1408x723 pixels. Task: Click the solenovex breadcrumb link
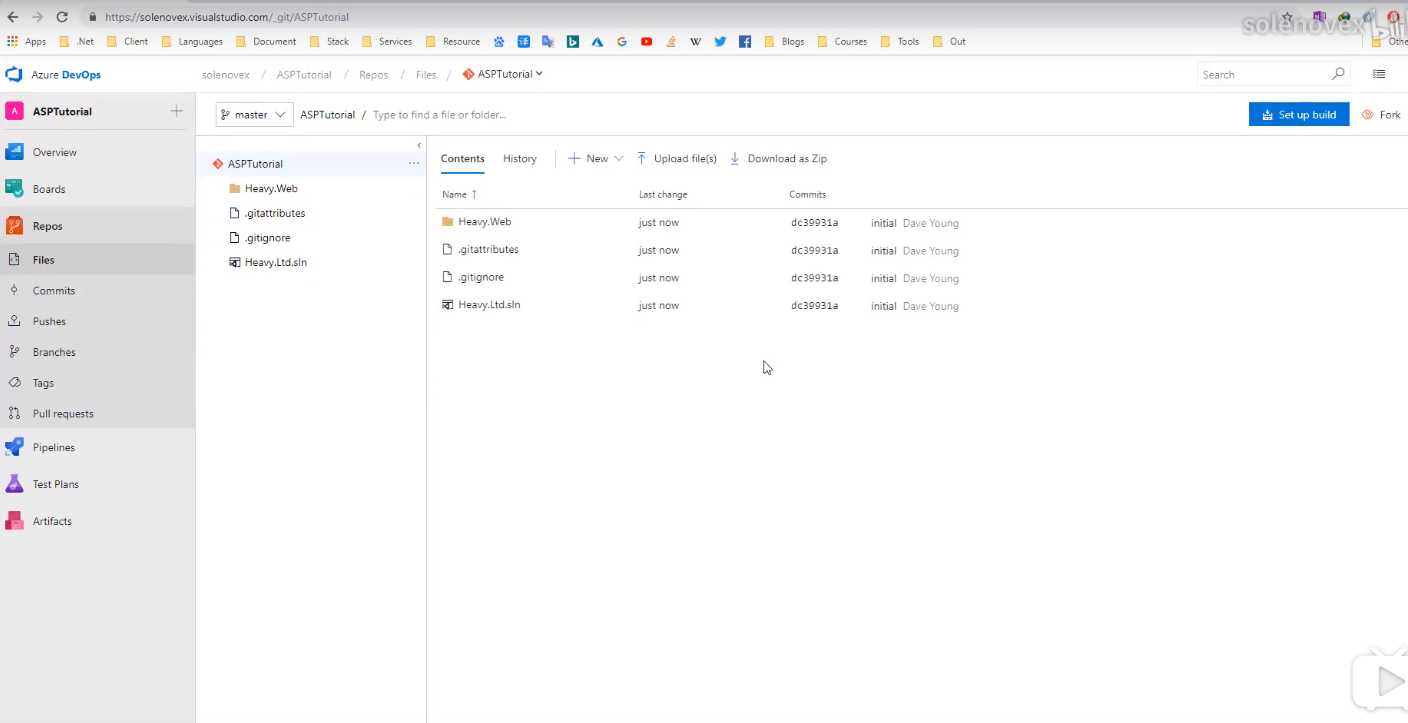click(225, 74)
